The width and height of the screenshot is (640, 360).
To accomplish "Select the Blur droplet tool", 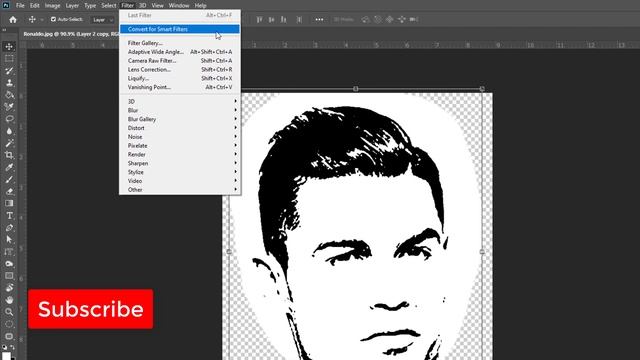I will click(9, 131).
